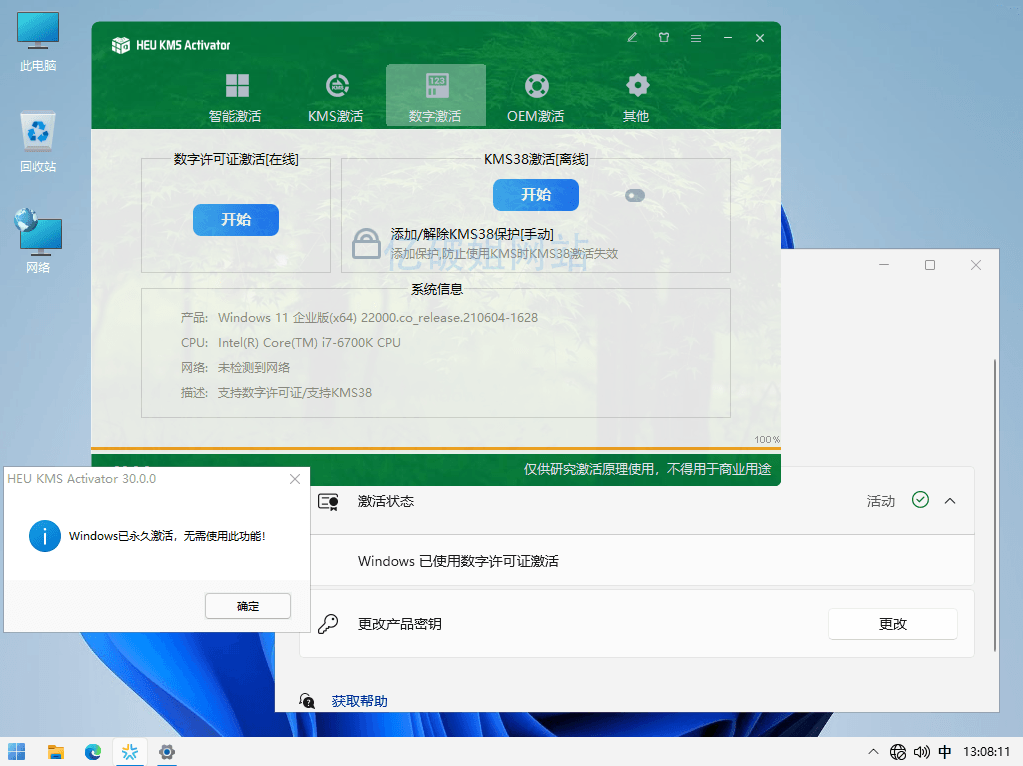Click the volume speaker tray icon
The image size is (1023, 766).
[x=921, y=752]
